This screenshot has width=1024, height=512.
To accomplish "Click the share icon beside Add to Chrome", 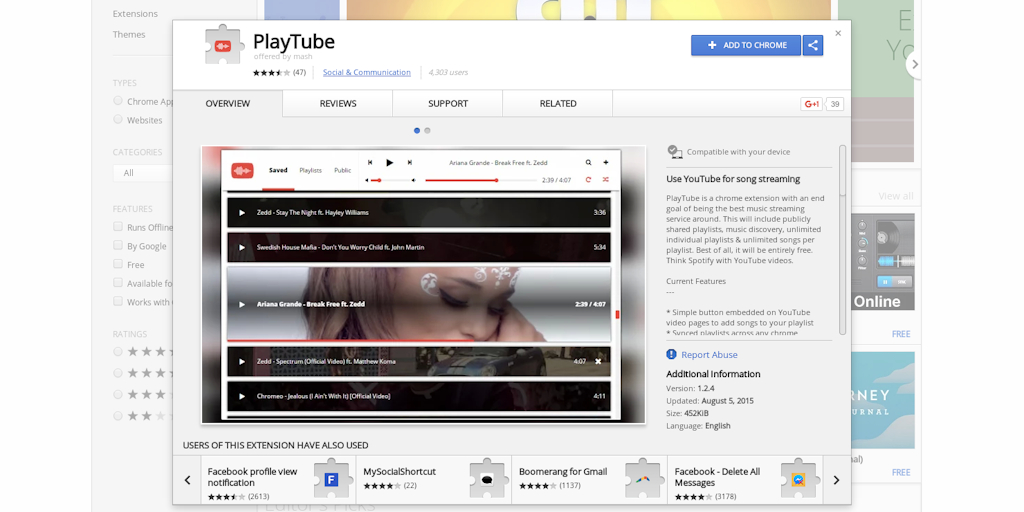I will click(x=812, y=45).
